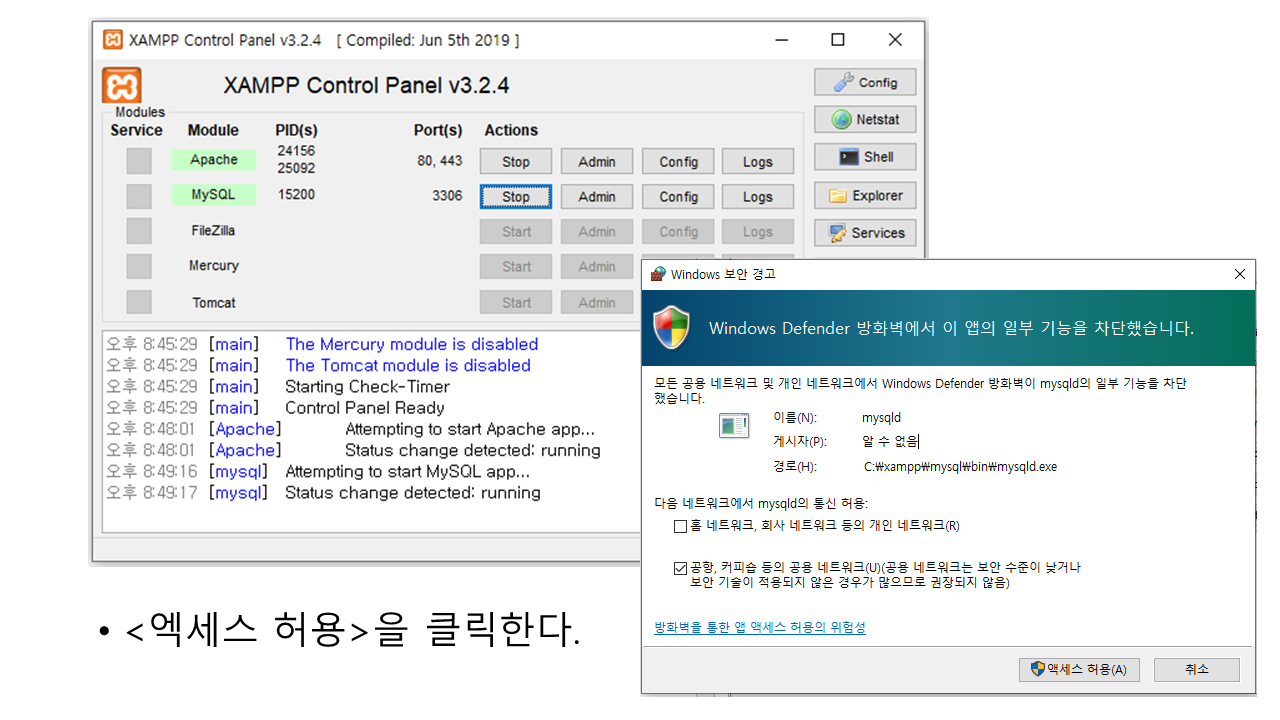The height and width of the screenshot is (720, 1280).
Task: Click the Windows Defender shield icon
Action: [671, 328]
